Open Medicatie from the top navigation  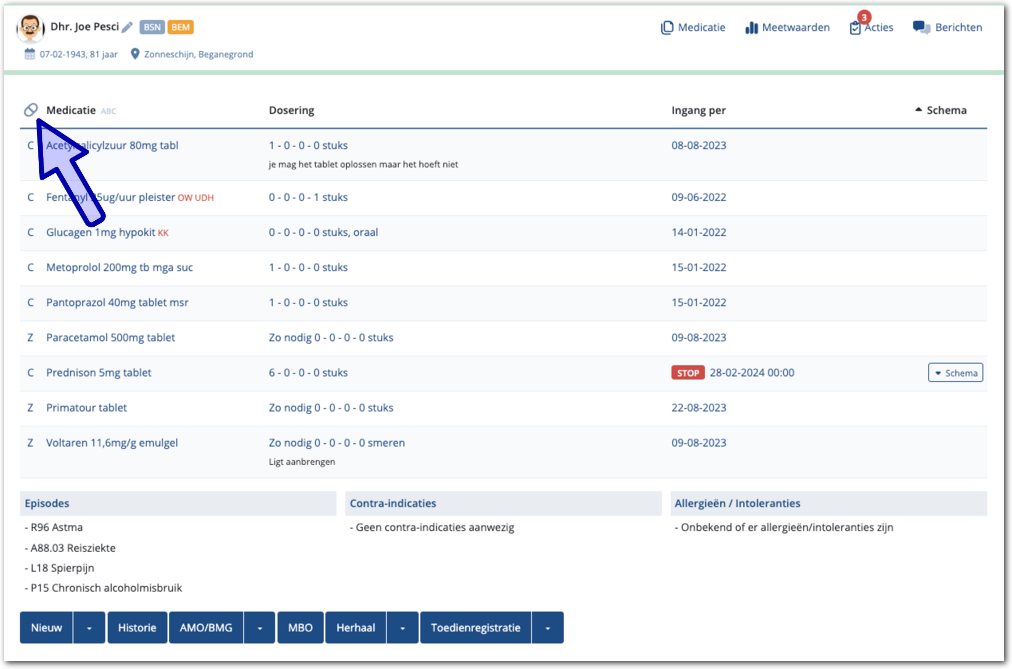coord(693,28)
